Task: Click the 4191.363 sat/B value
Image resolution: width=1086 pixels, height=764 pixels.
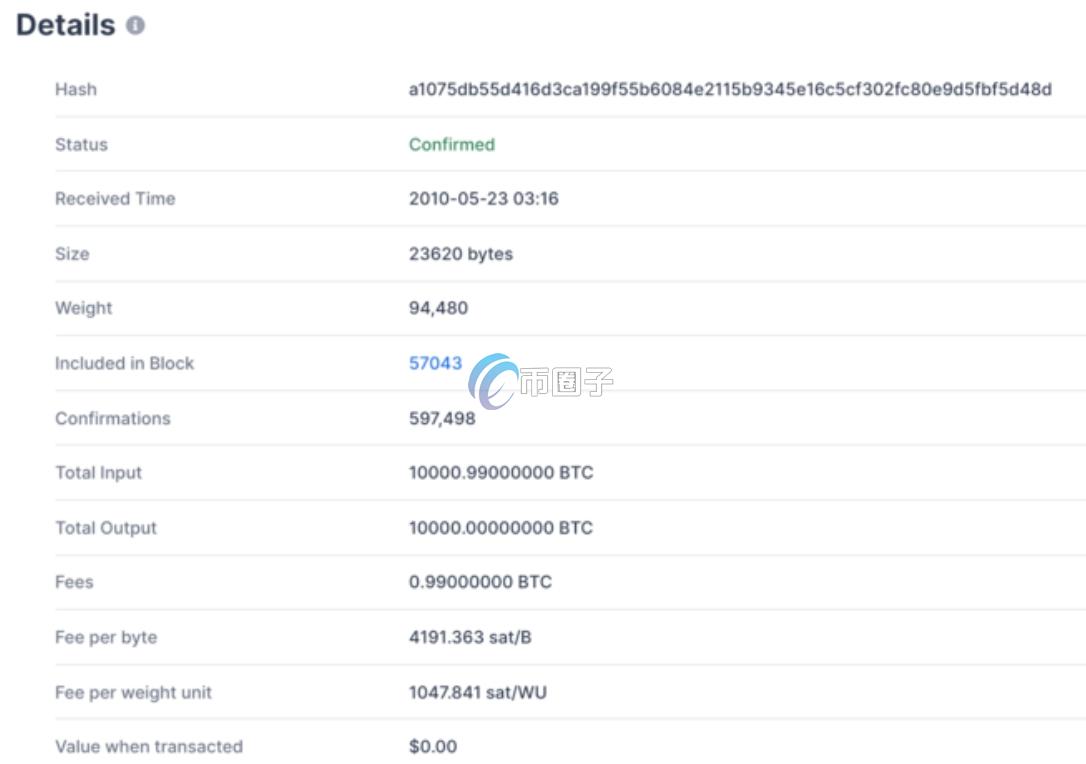Action: click(470, 637)
